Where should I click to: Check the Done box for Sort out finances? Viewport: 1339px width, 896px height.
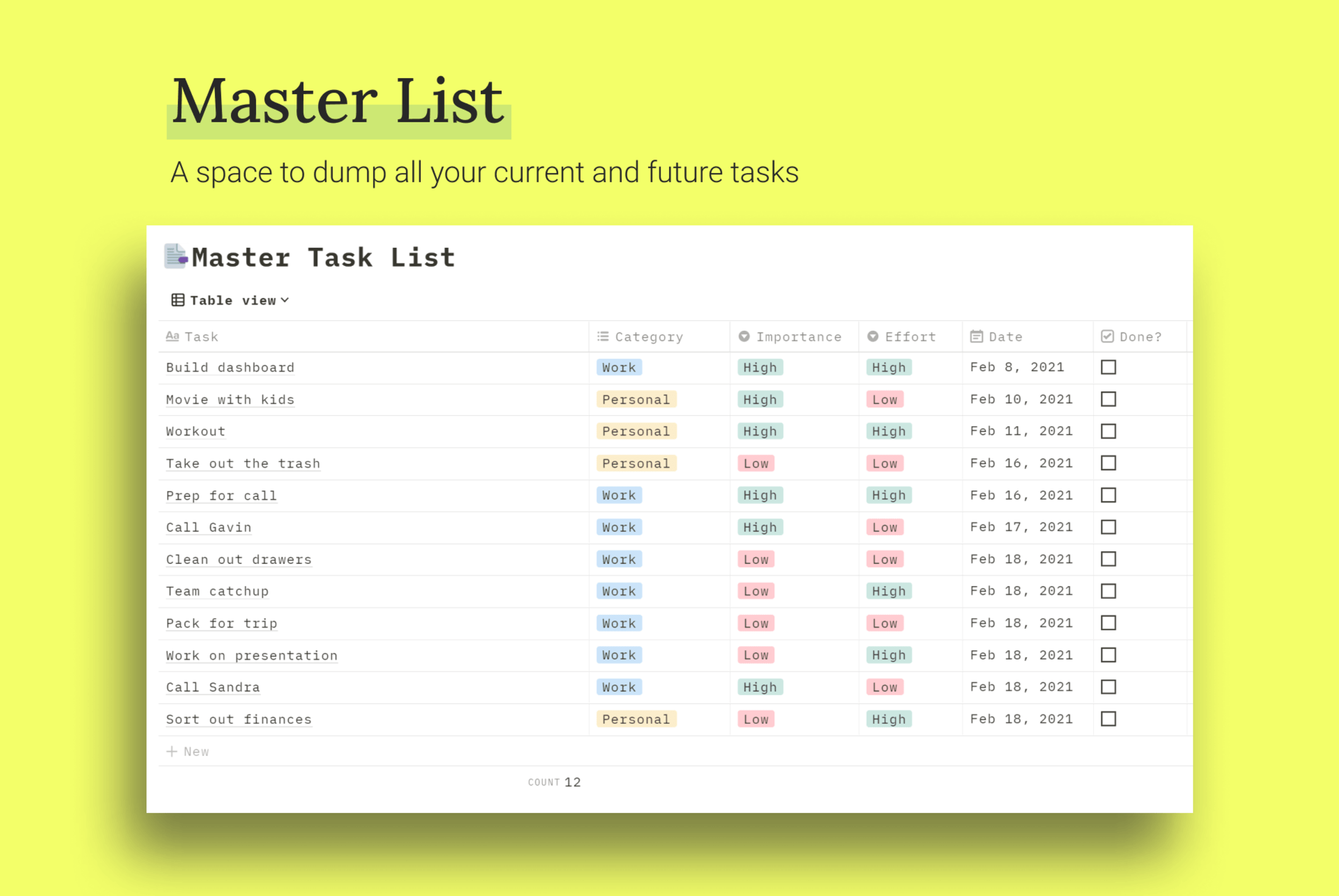click(1109, 719)
